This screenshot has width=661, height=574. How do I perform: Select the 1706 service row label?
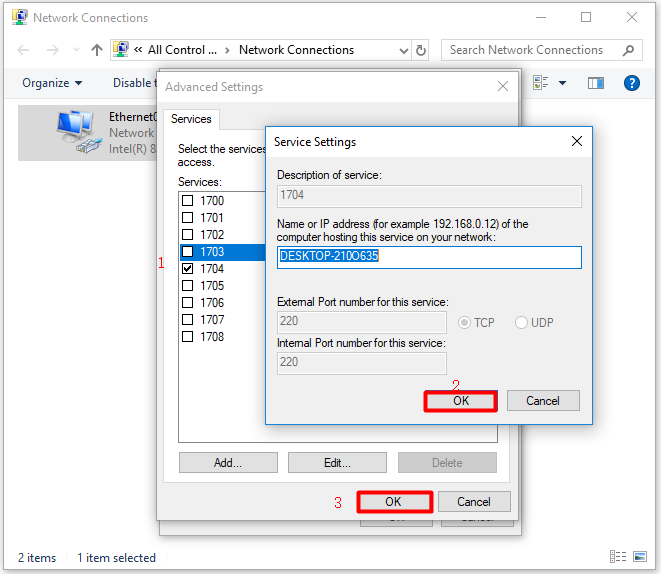[x=212, y=303]
